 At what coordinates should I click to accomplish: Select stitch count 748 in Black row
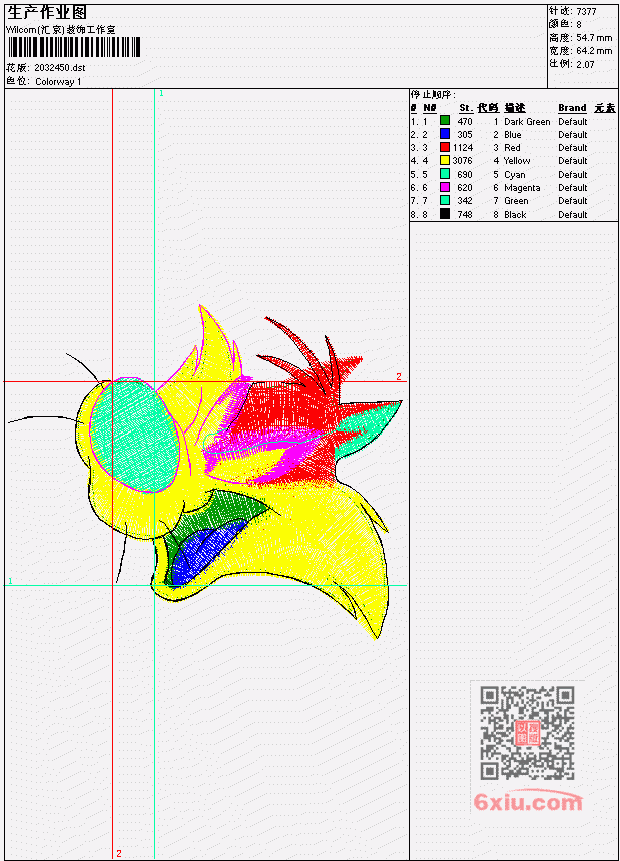(465, 215)
